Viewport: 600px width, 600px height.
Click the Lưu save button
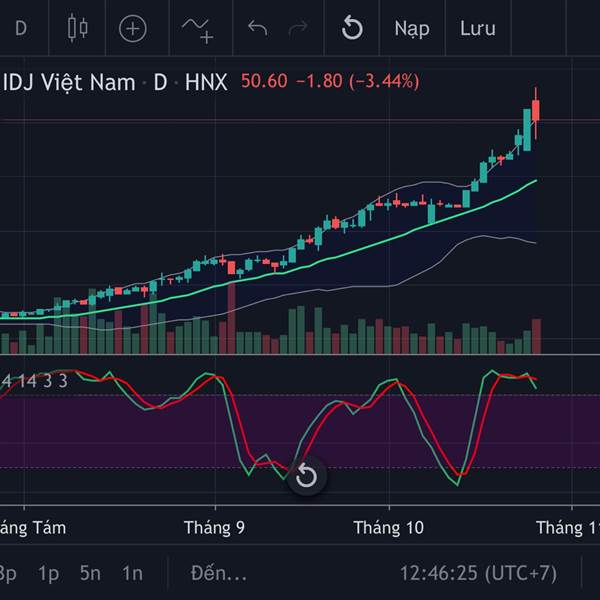pyautogui.click(x=478, y=29)
